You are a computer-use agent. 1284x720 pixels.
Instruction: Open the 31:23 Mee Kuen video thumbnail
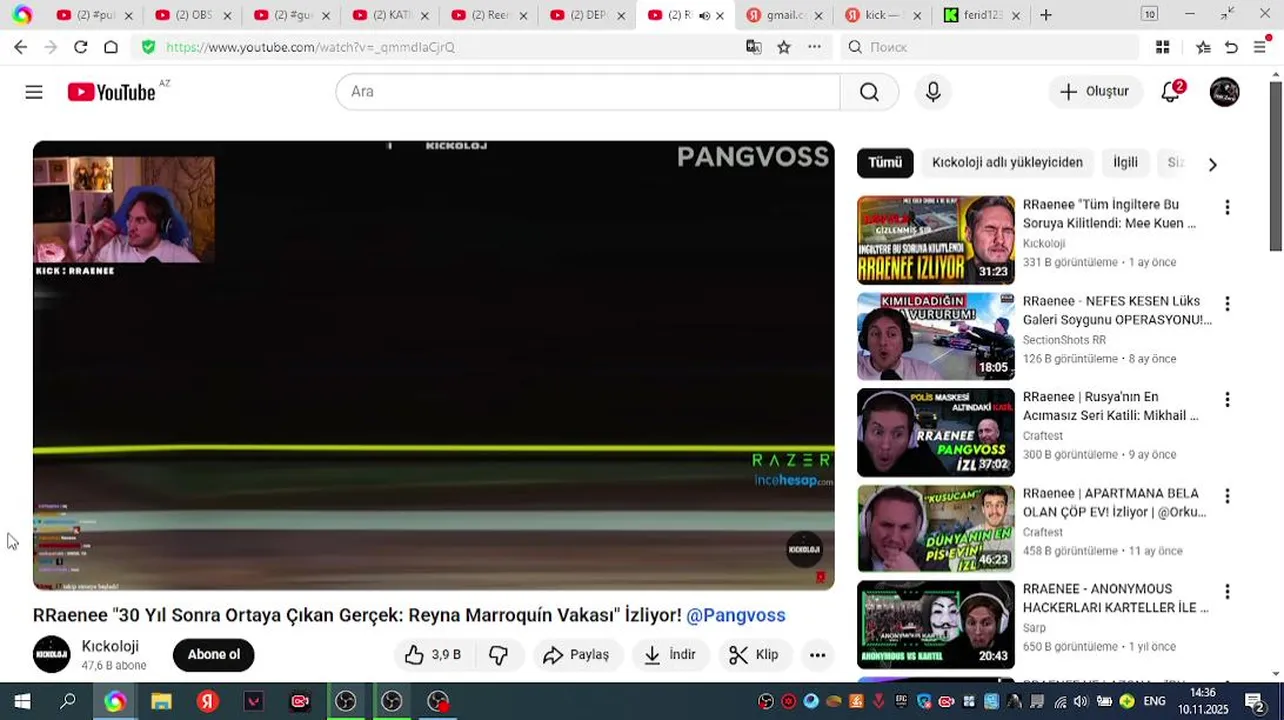936,240
